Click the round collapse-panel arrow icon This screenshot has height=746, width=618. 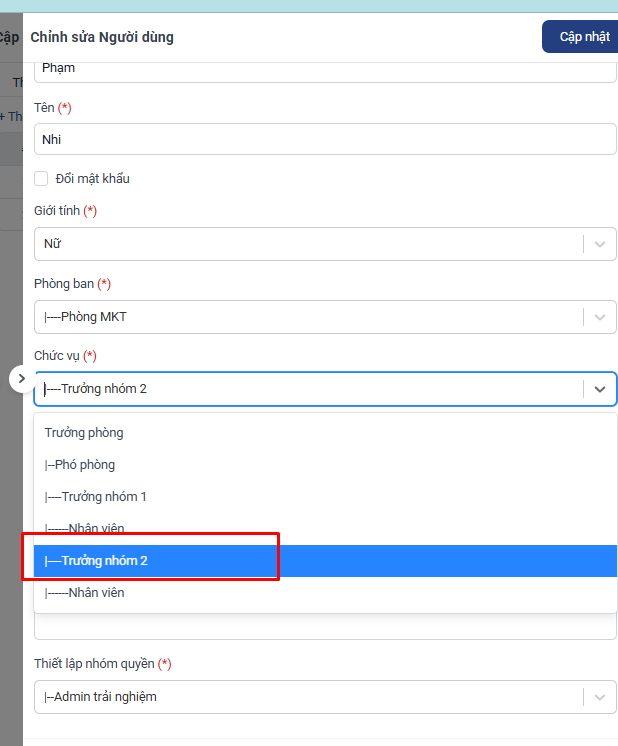coord(21,379)
